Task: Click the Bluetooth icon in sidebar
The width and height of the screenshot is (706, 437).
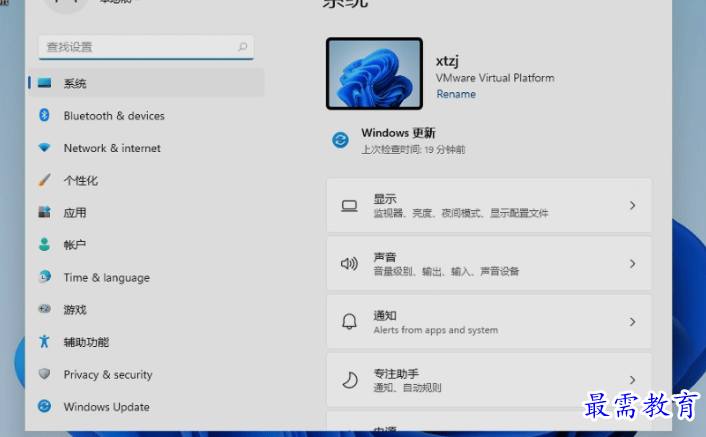Action: pyautogui.click(x=44, y=115)
